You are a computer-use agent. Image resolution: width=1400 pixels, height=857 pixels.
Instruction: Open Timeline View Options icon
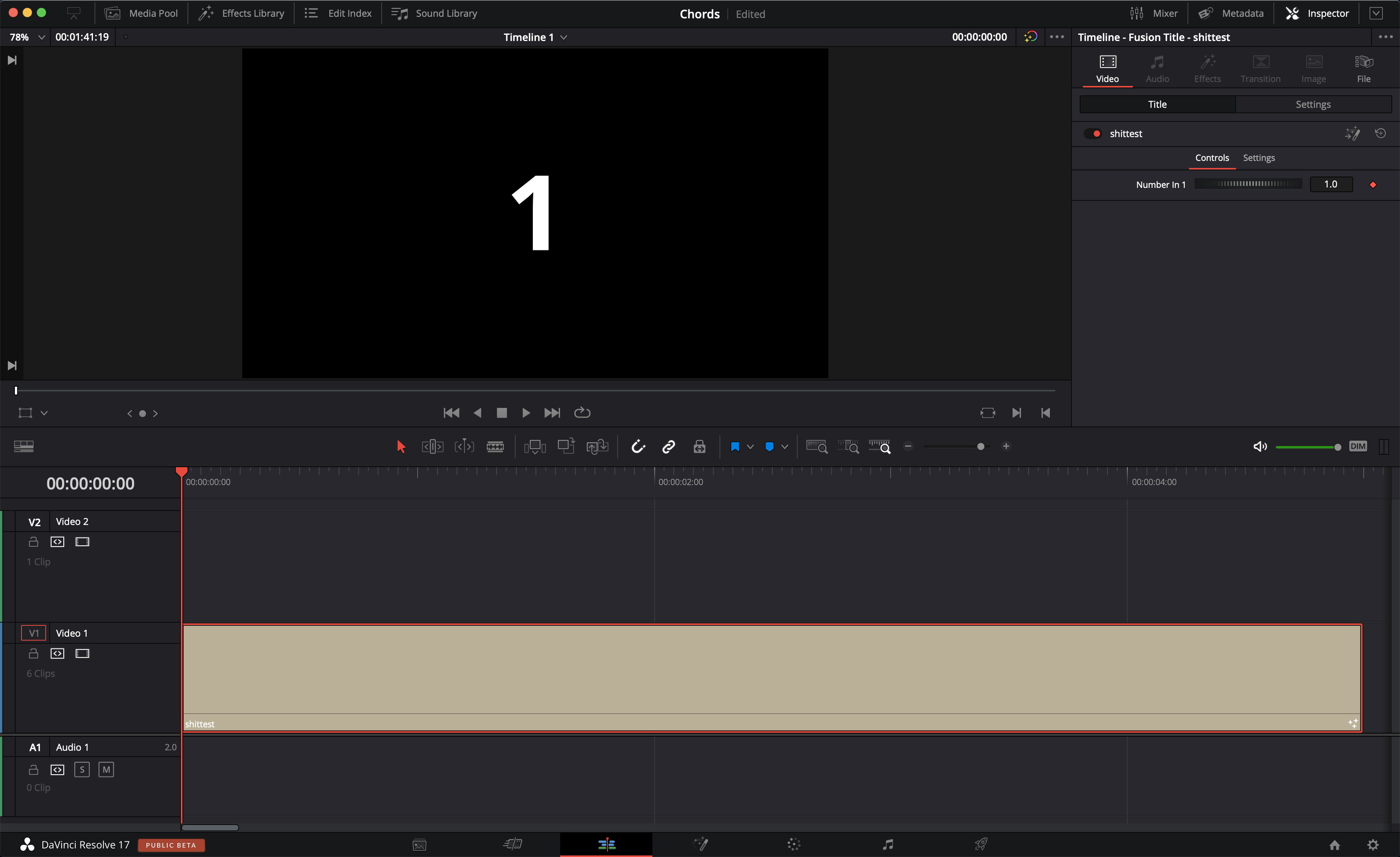[24, 447]
